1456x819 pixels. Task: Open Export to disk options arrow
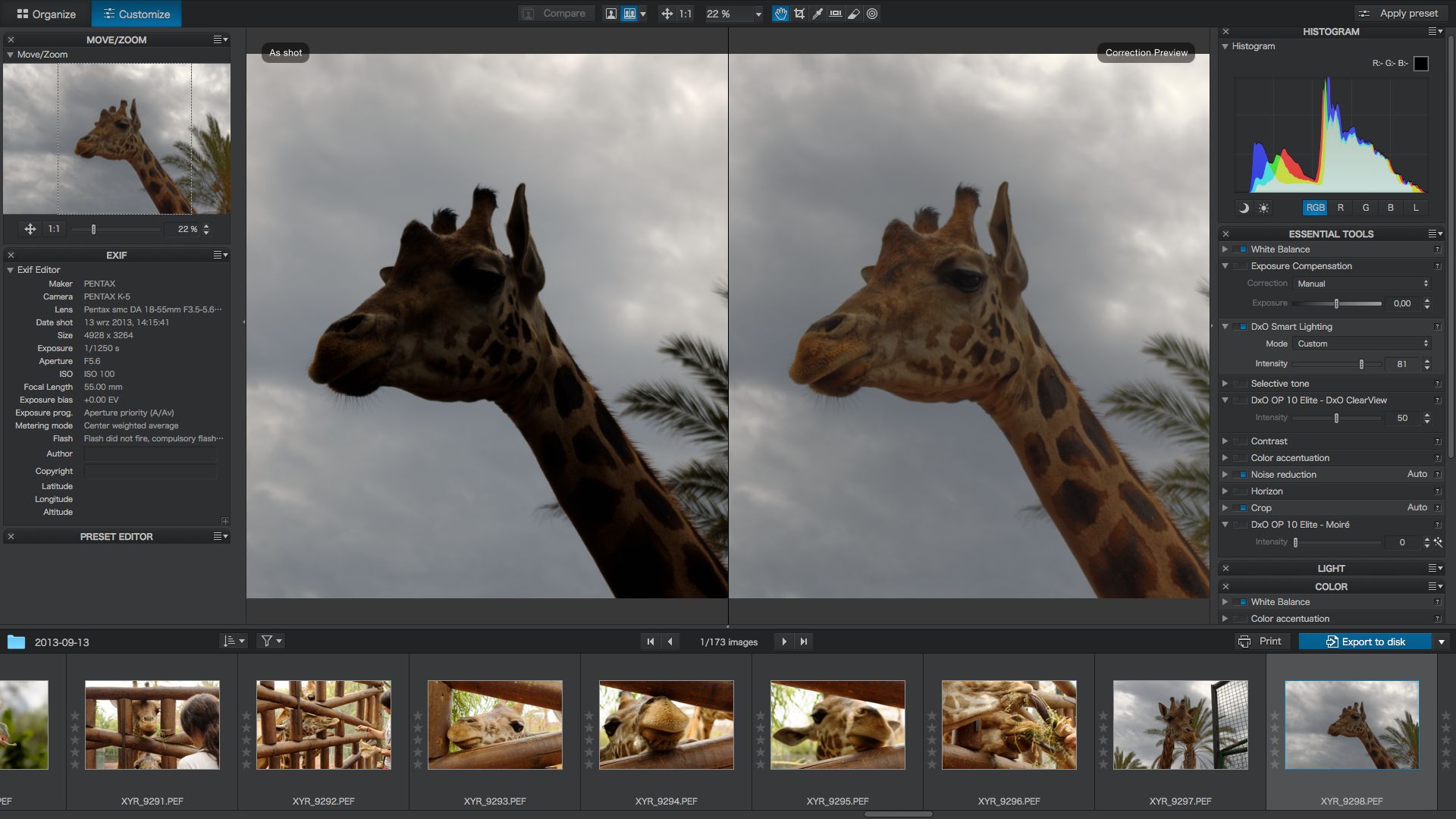tap(1442, 642)
